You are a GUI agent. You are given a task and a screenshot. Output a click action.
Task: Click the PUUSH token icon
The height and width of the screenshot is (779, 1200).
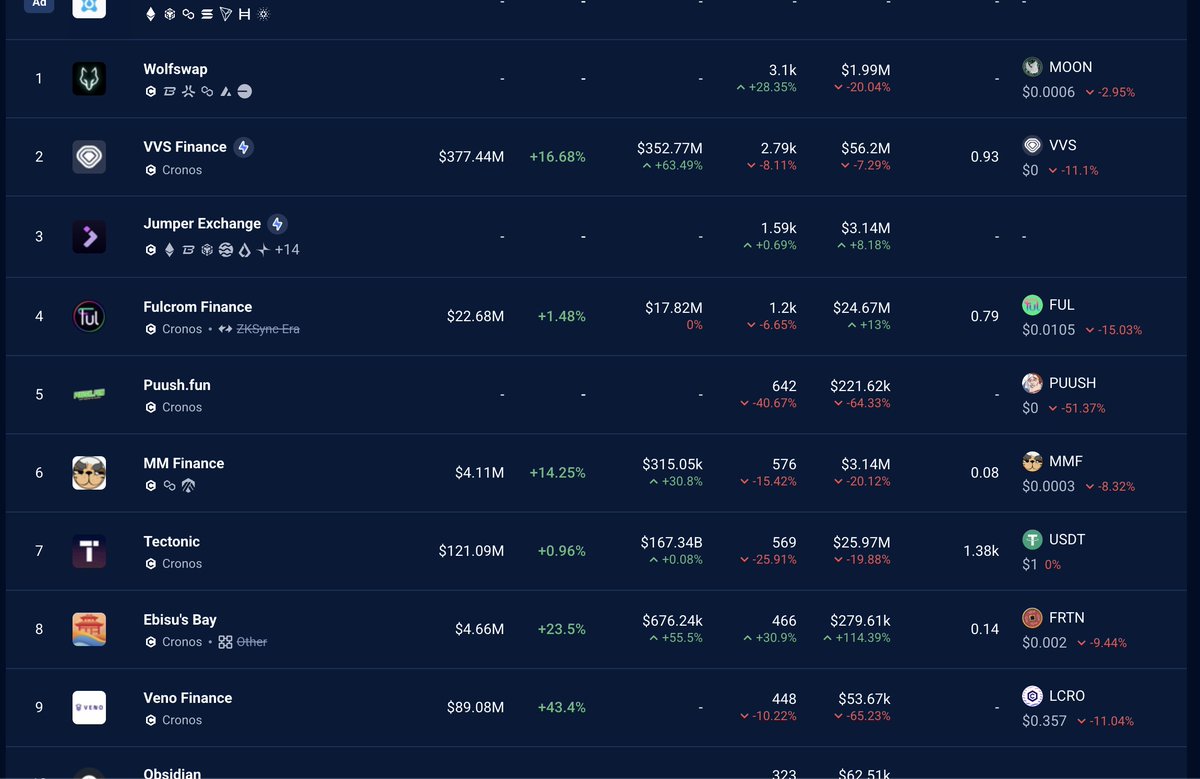tap(1032, 383)
